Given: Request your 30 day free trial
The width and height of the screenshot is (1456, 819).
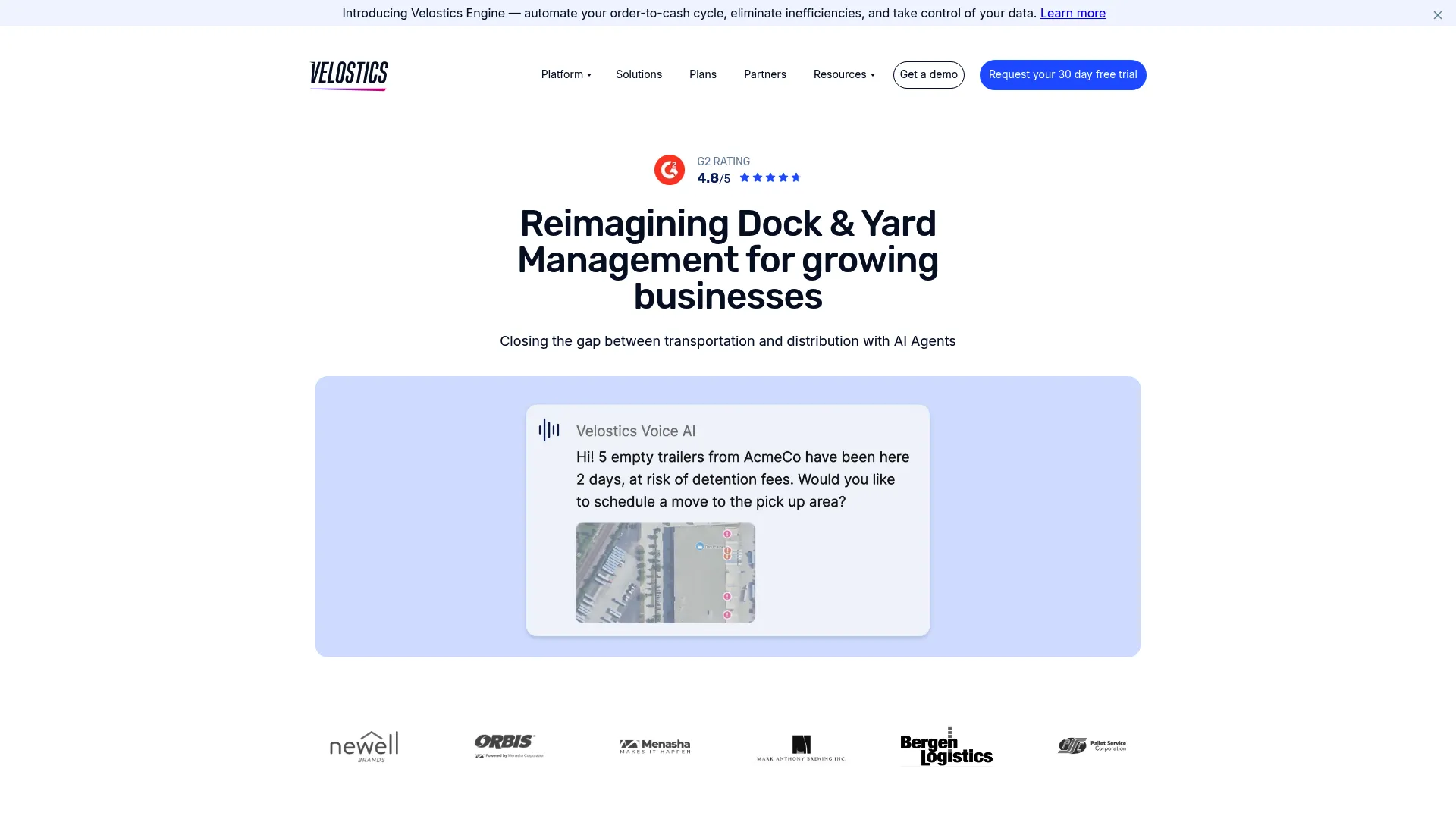Looking at the screenshot, I should coord(1062,74).
